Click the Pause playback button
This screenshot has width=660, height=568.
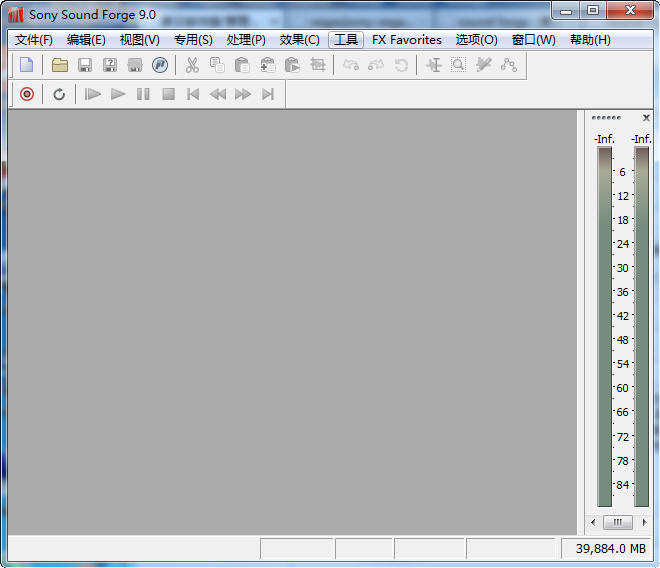[143, 94]
